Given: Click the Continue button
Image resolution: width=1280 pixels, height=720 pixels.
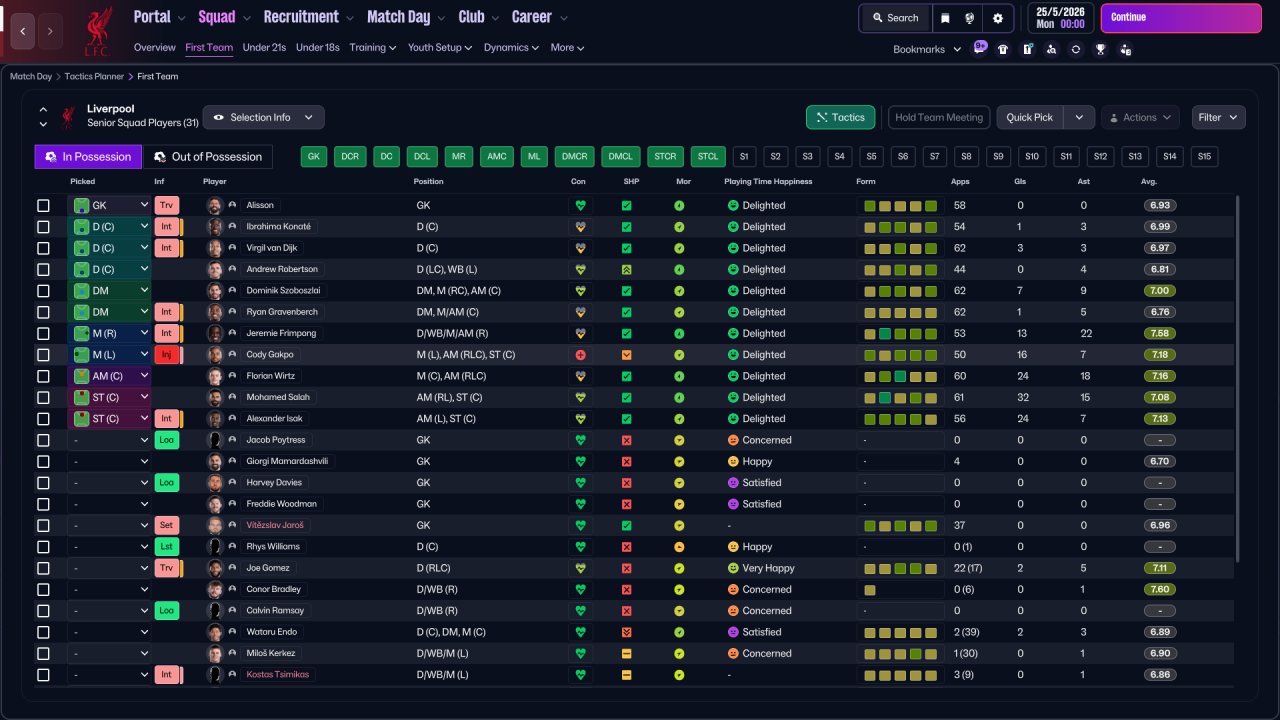Looking at the screenshot, I should pos(1181,18).
